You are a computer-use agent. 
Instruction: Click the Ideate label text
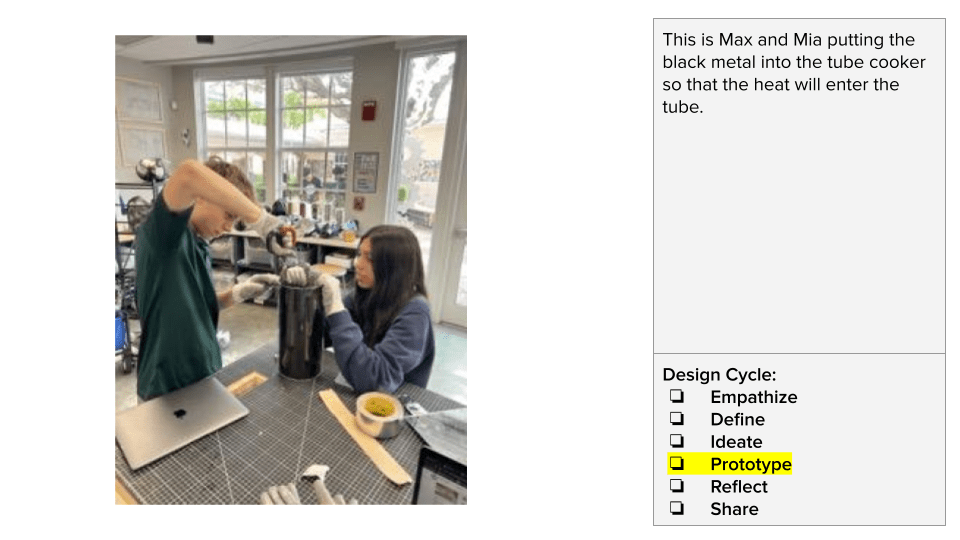736,442
